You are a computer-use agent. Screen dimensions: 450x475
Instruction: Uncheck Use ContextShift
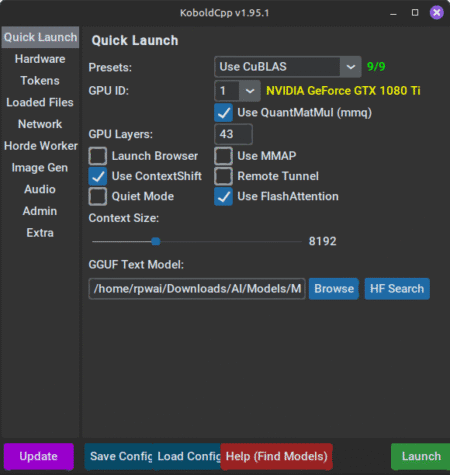click(x=98, y=176)
